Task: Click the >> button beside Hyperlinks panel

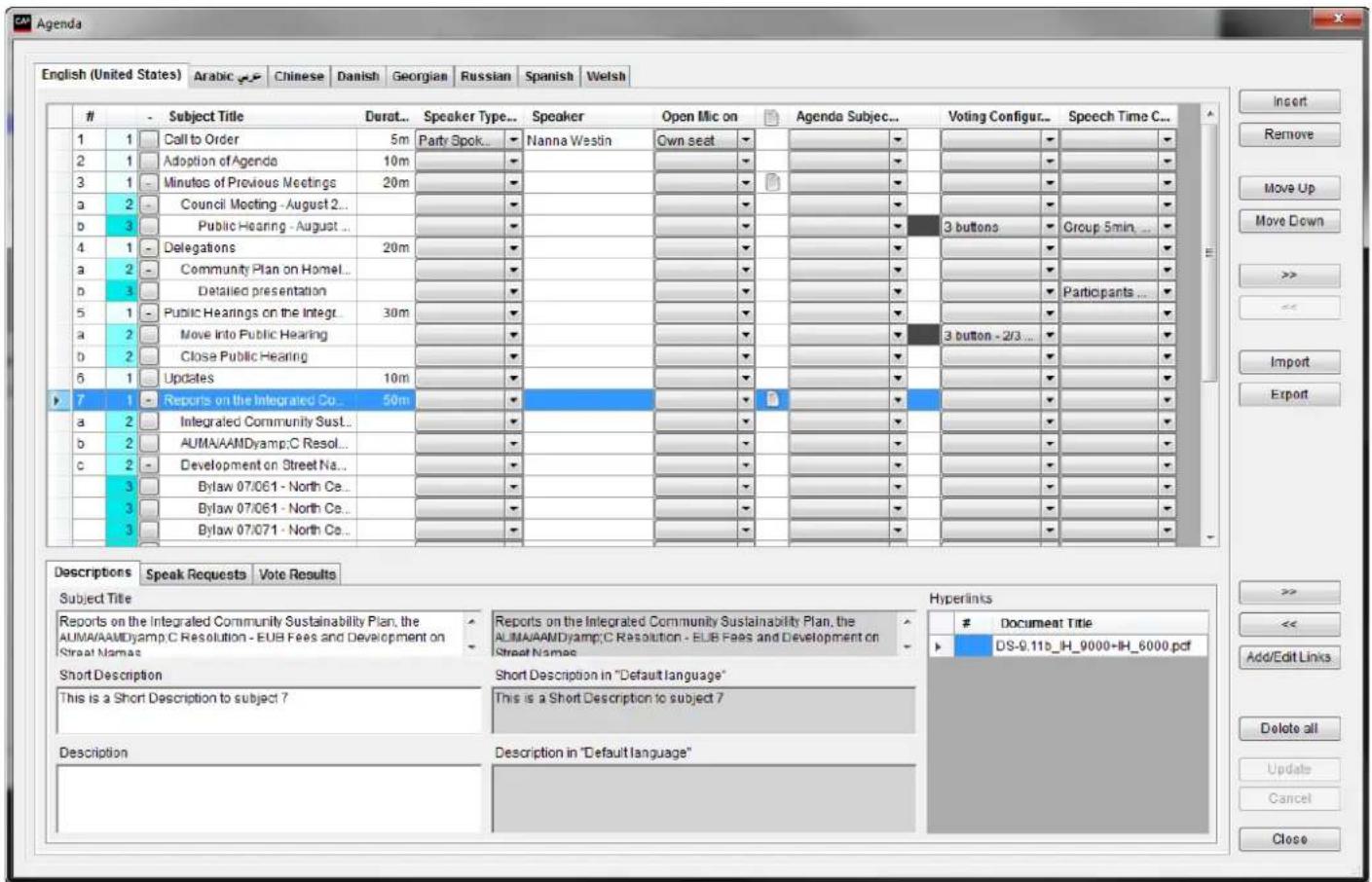Action: pyautogui.click(x=1289, y=592)
